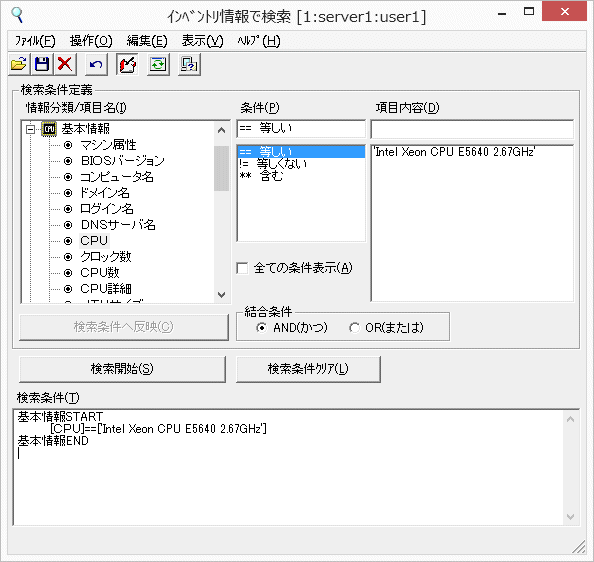The image size is (594, 562).
Task: Click the 検索開始(S) button
Action: (x=122, y=369)
